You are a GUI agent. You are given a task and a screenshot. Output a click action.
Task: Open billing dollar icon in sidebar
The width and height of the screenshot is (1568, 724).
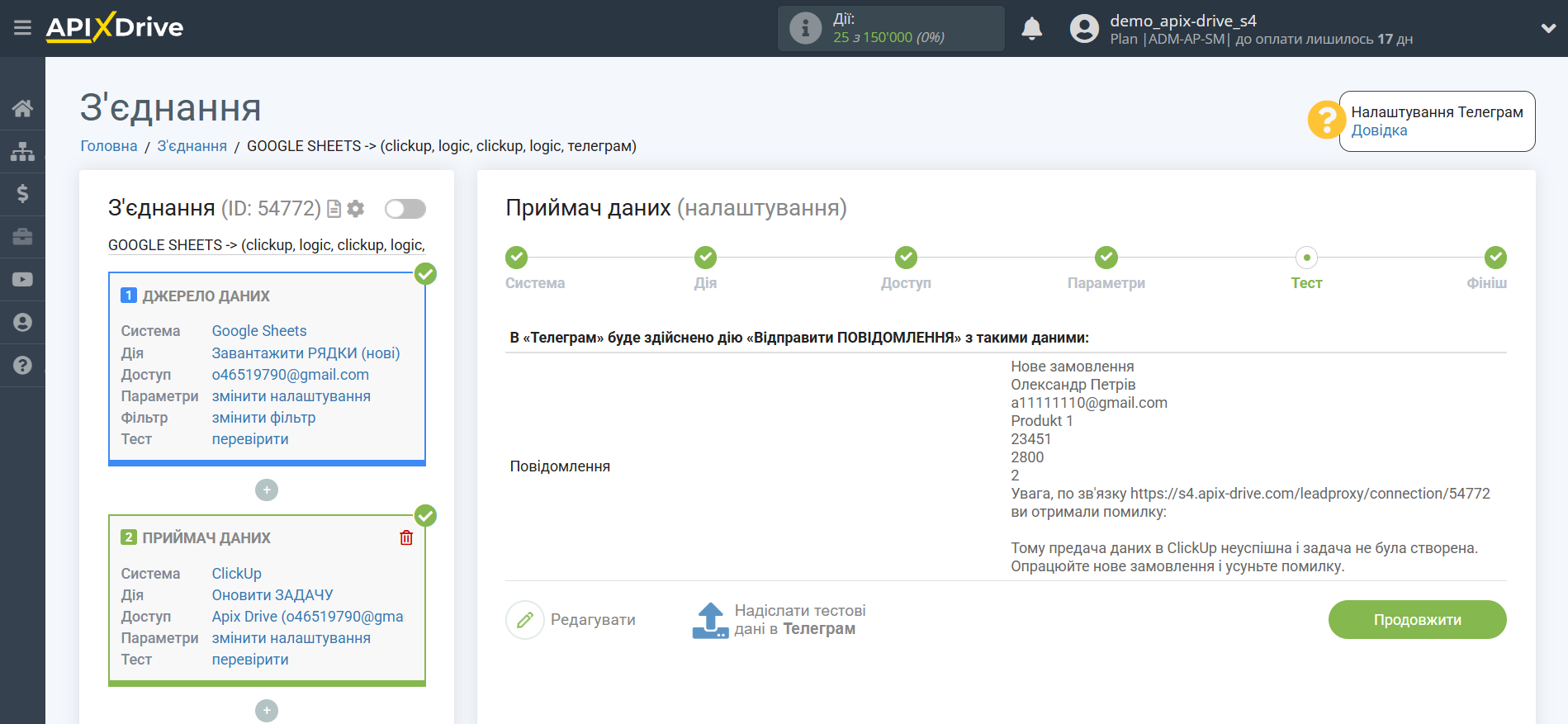point(22,194)
